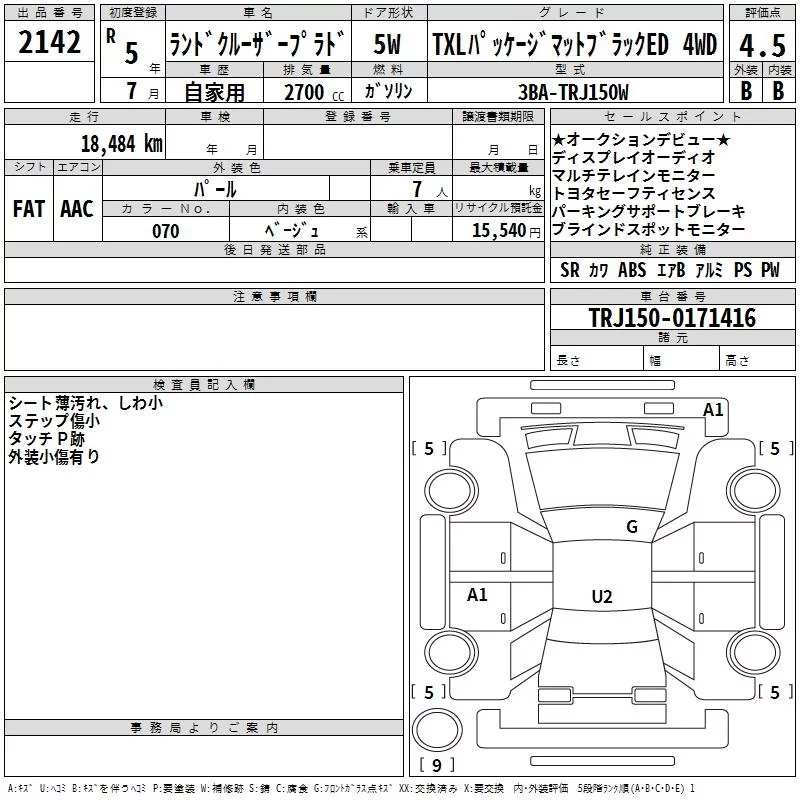Click the SR equipment code
Viewport: 800px width, 800px height.
(569, 270)
